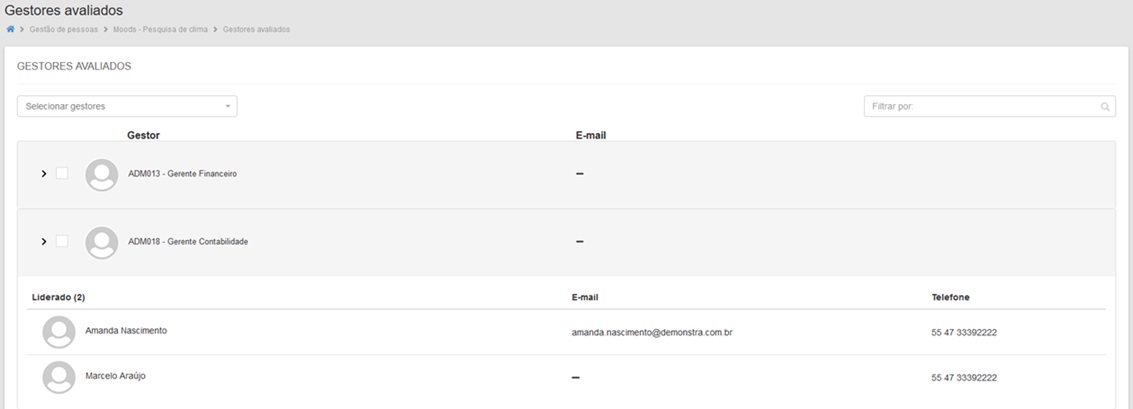Select the Amanda Nascimento name
The image size is (1133, 409).
[126, 331]
